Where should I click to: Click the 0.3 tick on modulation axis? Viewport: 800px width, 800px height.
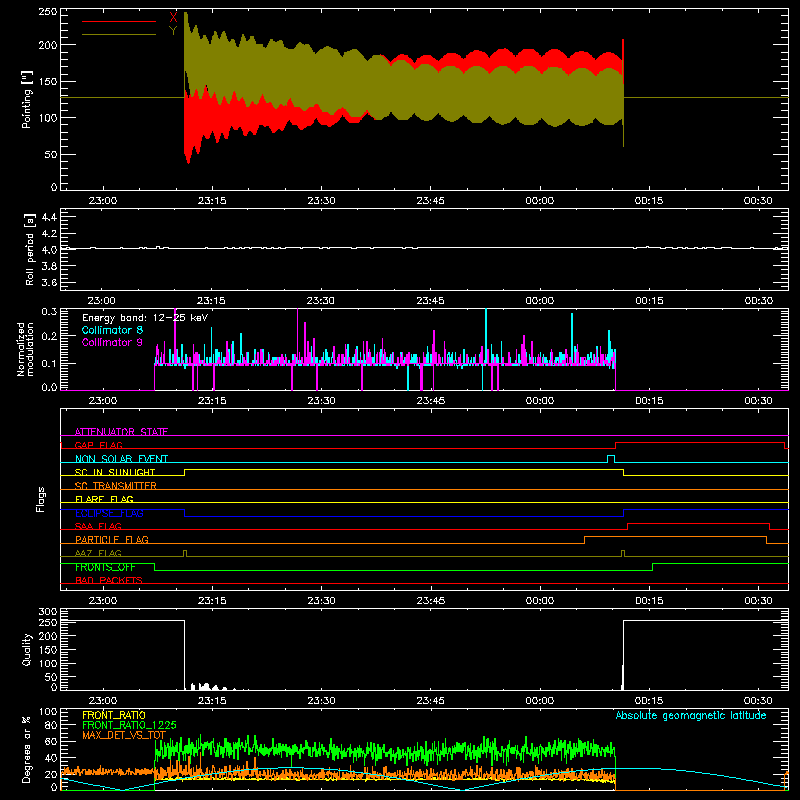[49, 311]
